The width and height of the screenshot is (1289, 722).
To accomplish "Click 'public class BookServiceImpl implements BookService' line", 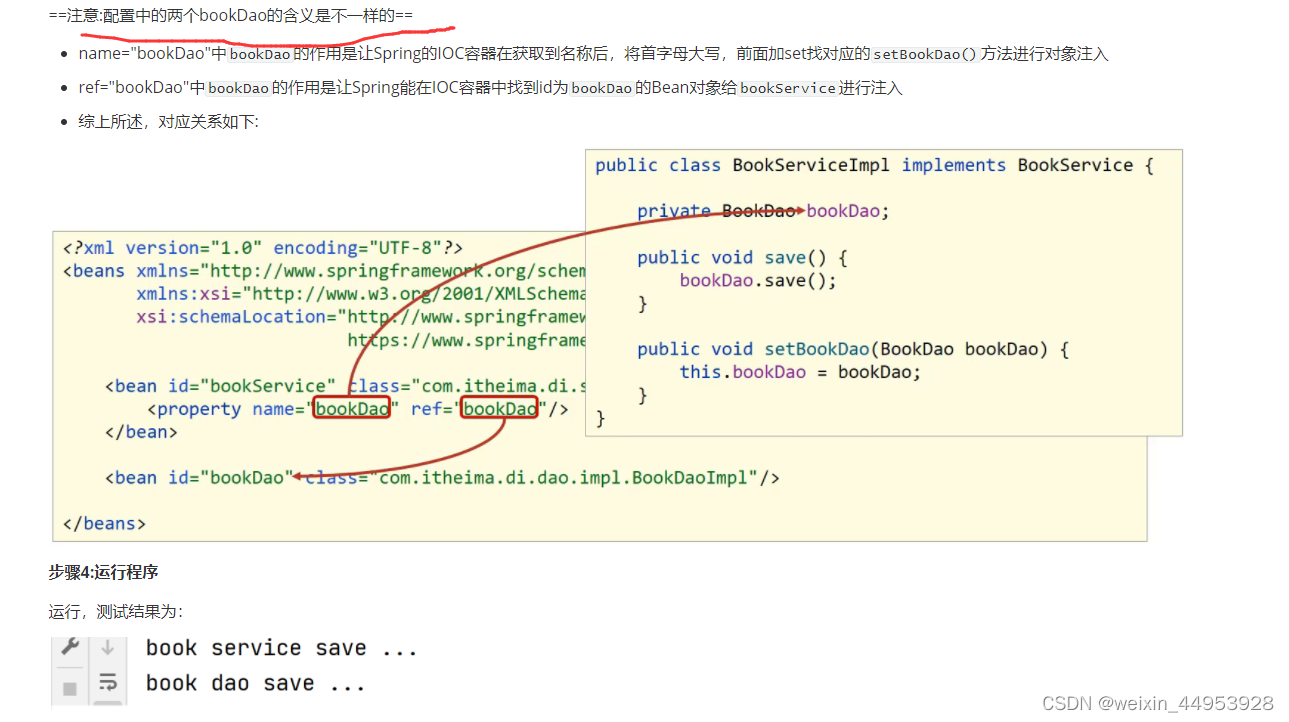I will coord(874,165).
